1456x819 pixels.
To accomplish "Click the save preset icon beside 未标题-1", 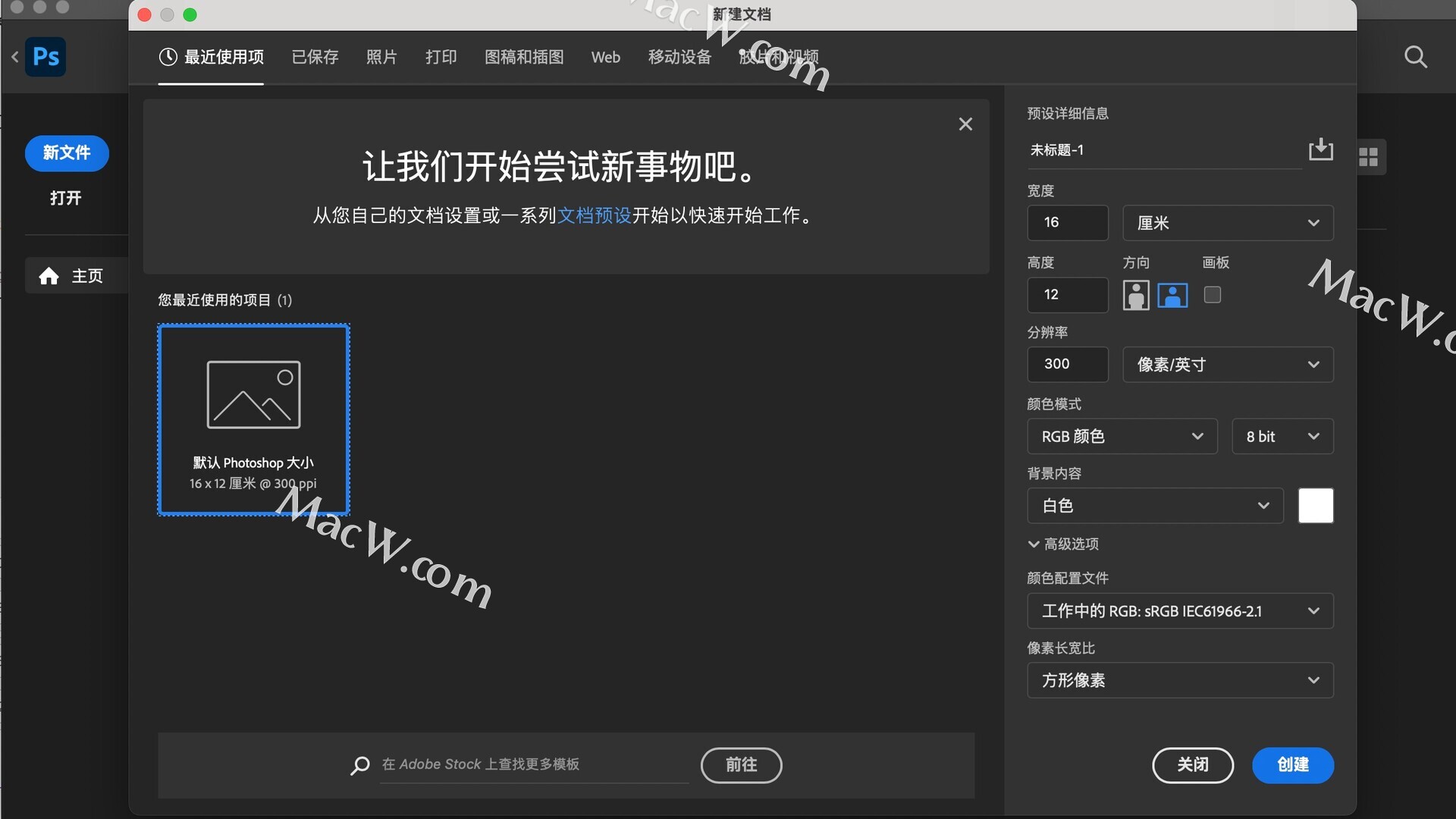I will tap(1320, 149).
